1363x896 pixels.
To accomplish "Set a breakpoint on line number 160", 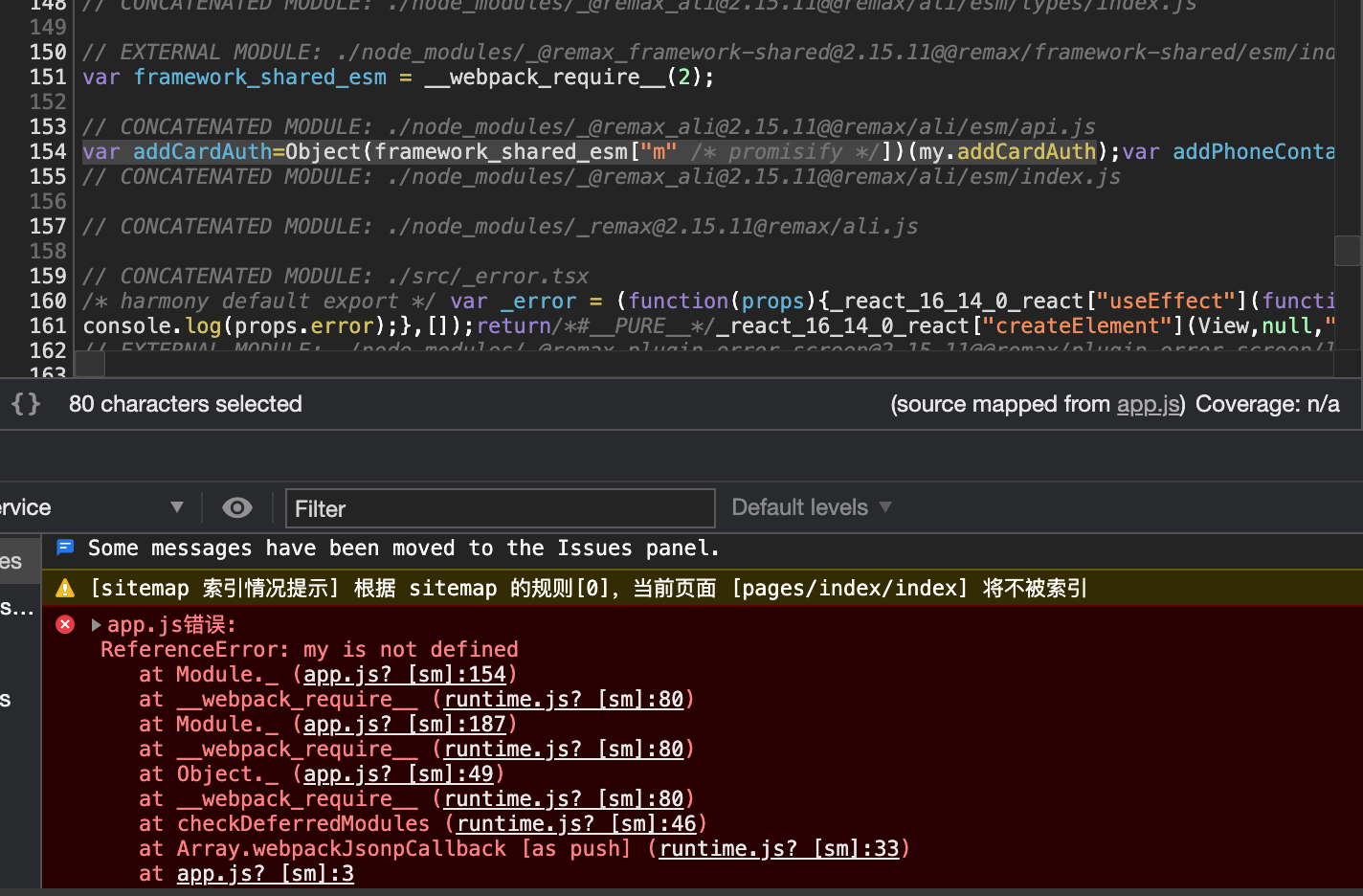I will [48, 301].
